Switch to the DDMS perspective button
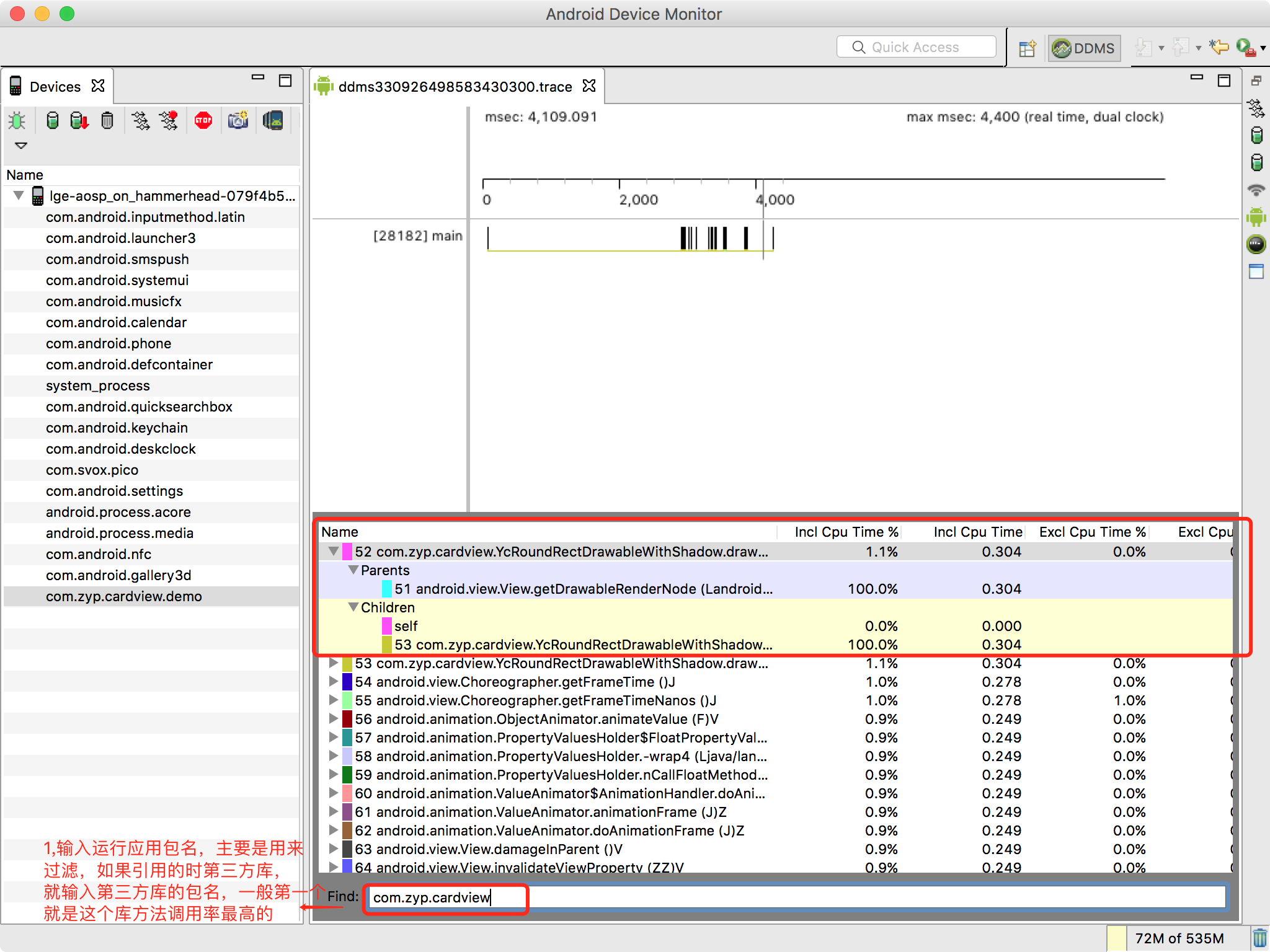This screenshot has width=1270, height=952. coord(1084,48)
